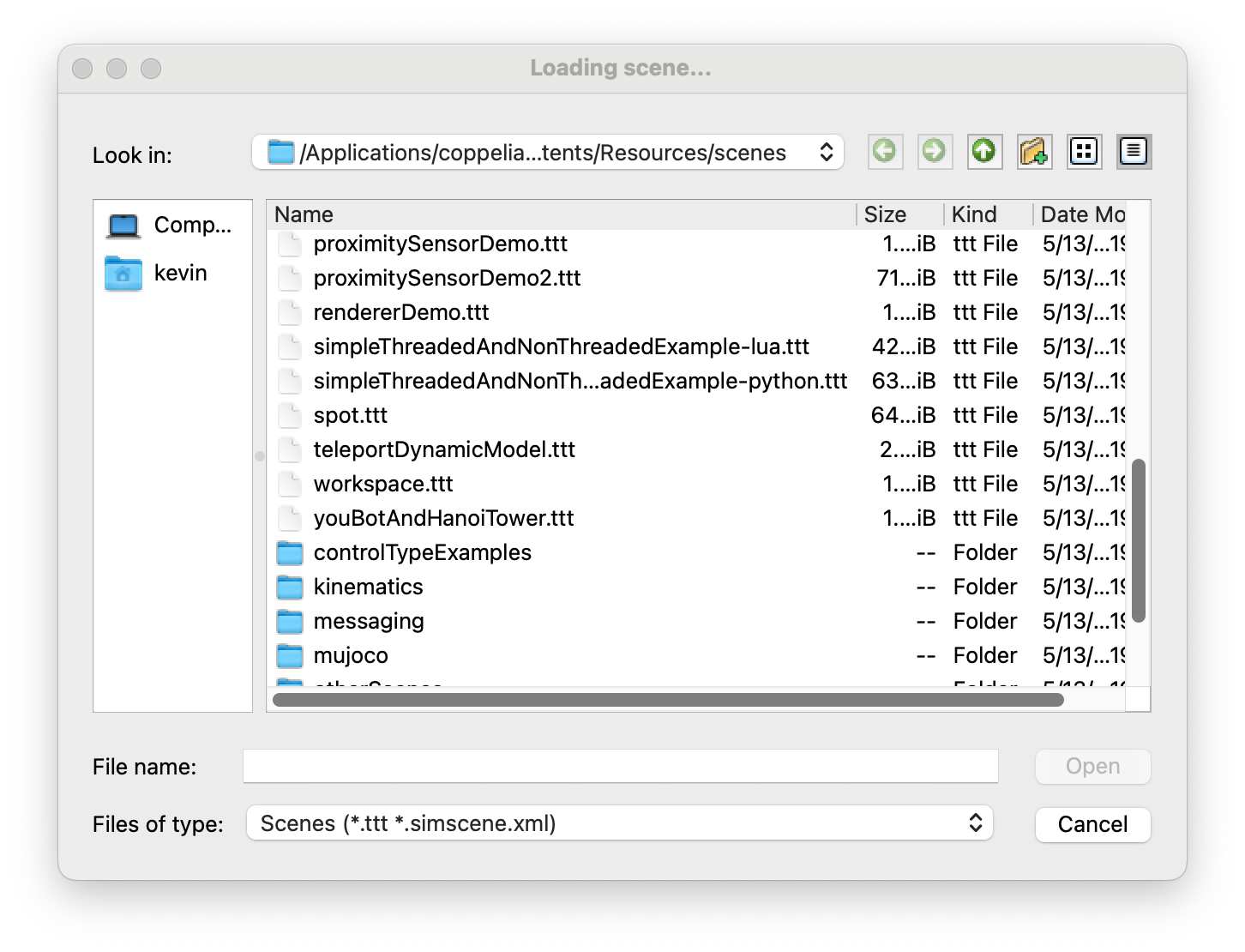1245x952 pixels.
Task: Expand the Files of type dropdown
Action: 619,823
